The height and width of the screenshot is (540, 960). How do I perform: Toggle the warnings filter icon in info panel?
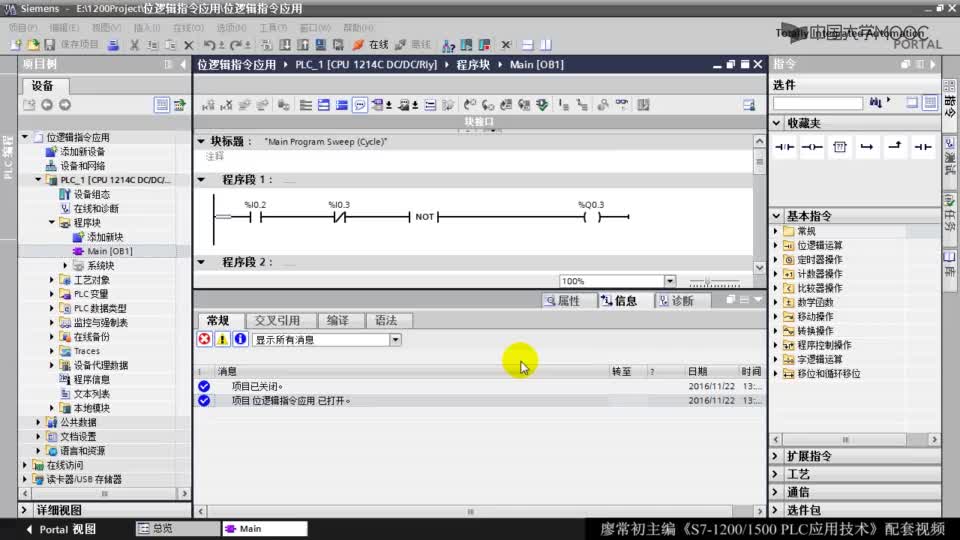point(222,339)
